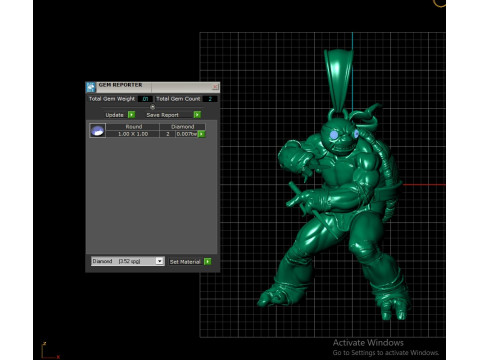The image size is (480, 360).
Task: Click the pendant bail on the turtle model
Action: coord(338,80)
